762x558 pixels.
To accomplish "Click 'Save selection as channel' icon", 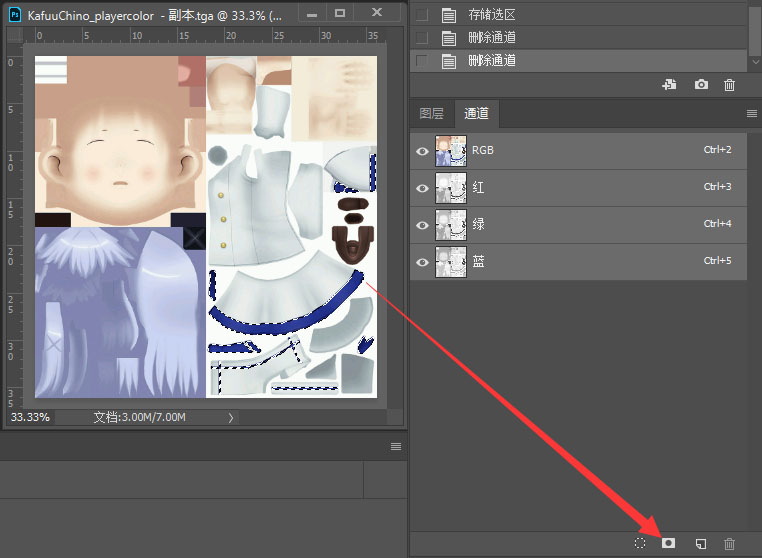I will pos(669,543).
